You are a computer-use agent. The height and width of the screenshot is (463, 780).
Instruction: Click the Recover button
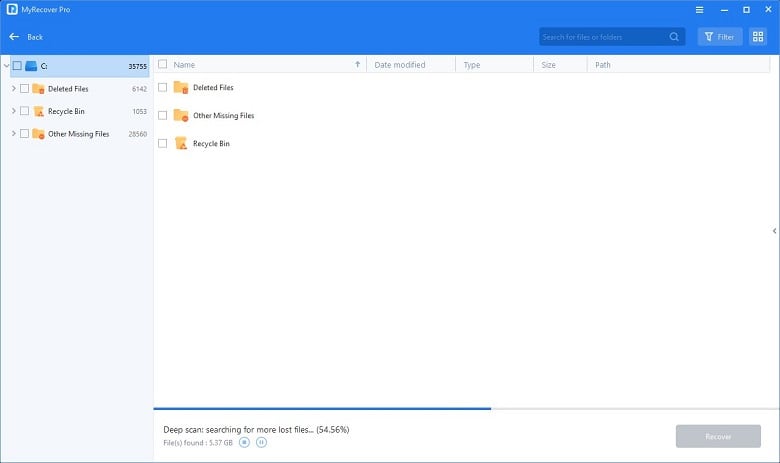click(718, 436)
